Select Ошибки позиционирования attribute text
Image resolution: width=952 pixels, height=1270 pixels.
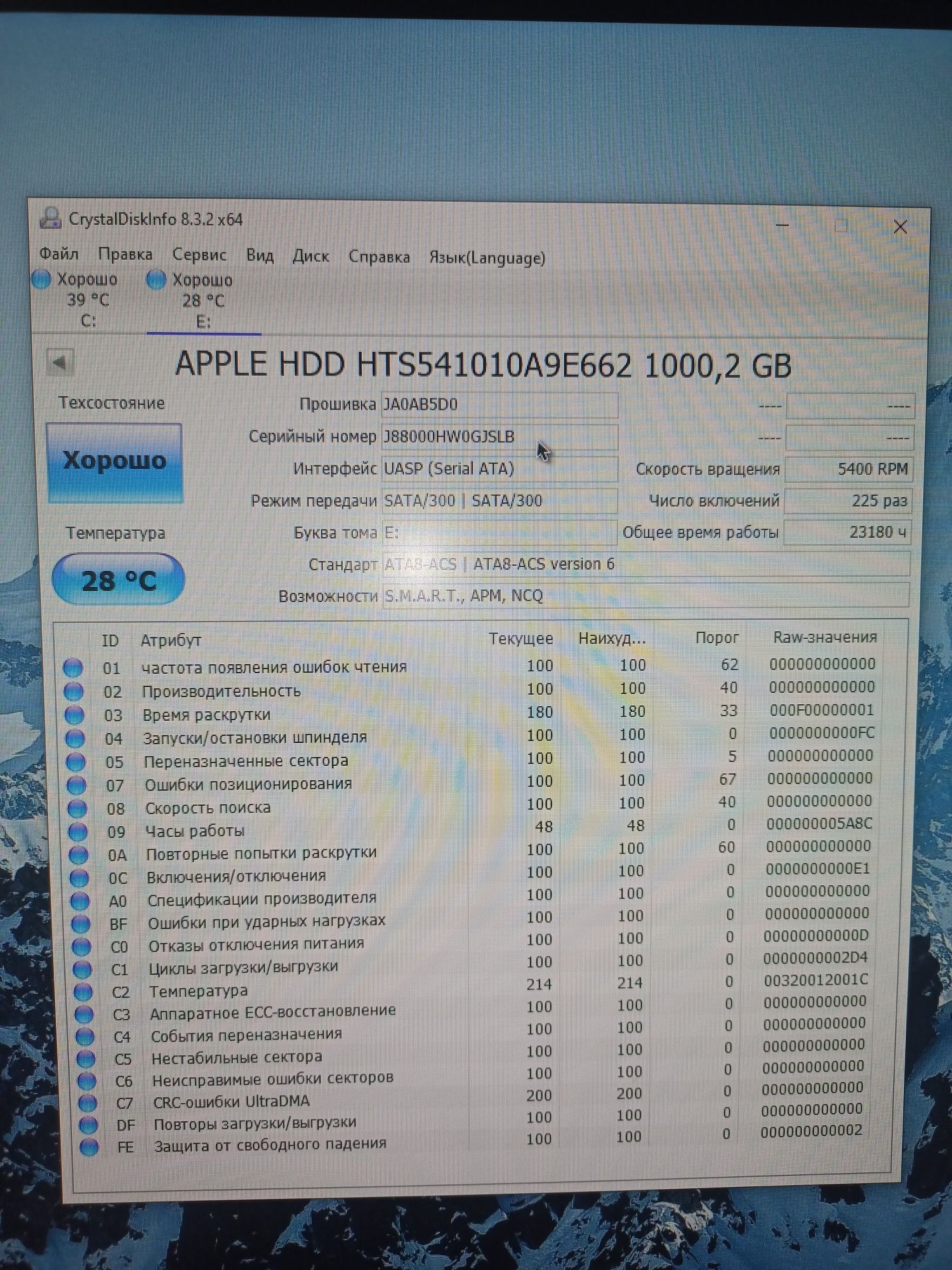pyautogui.click(x=248, y=784)
